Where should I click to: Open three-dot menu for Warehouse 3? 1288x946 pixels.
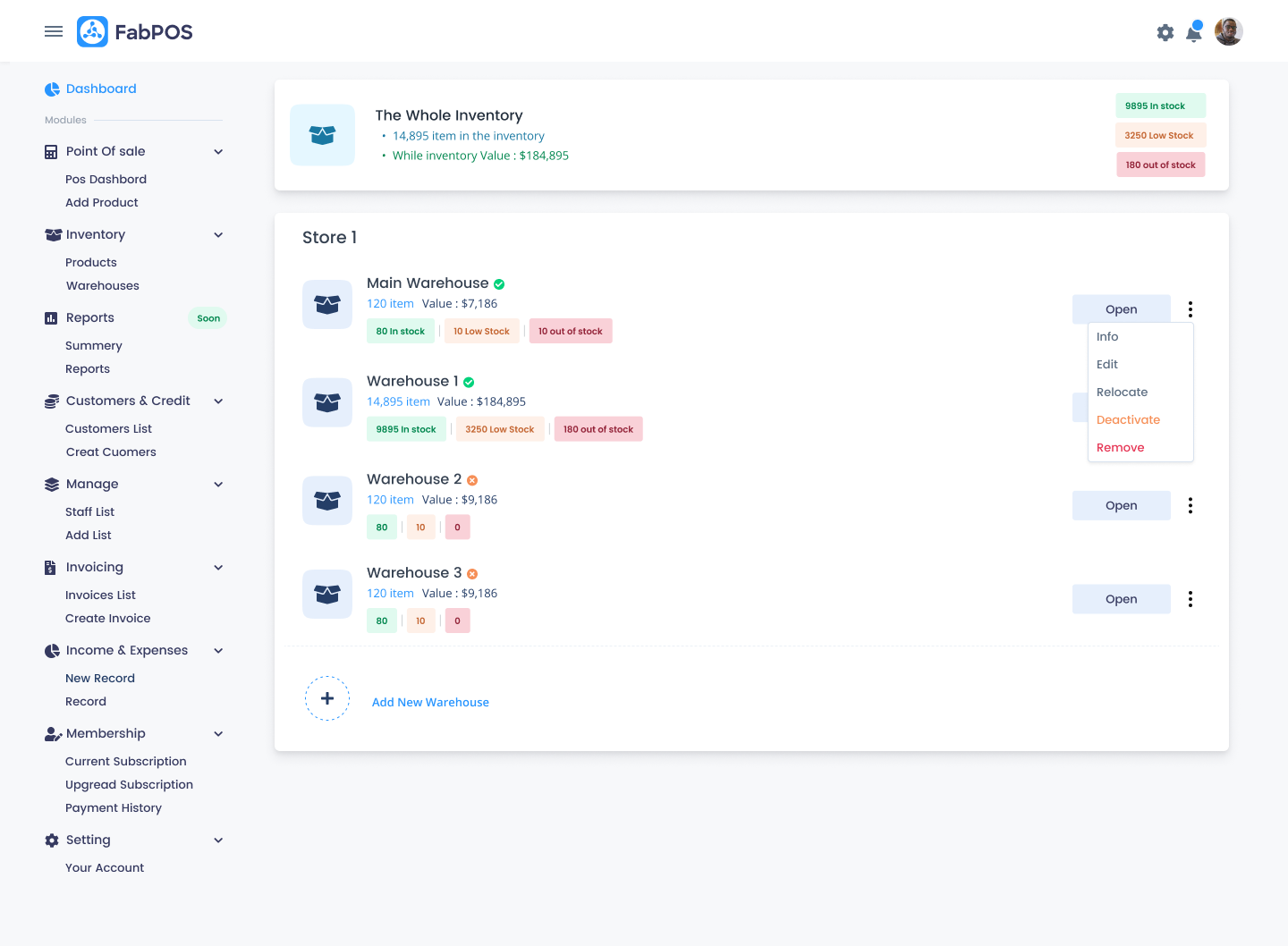[1191, 599]
